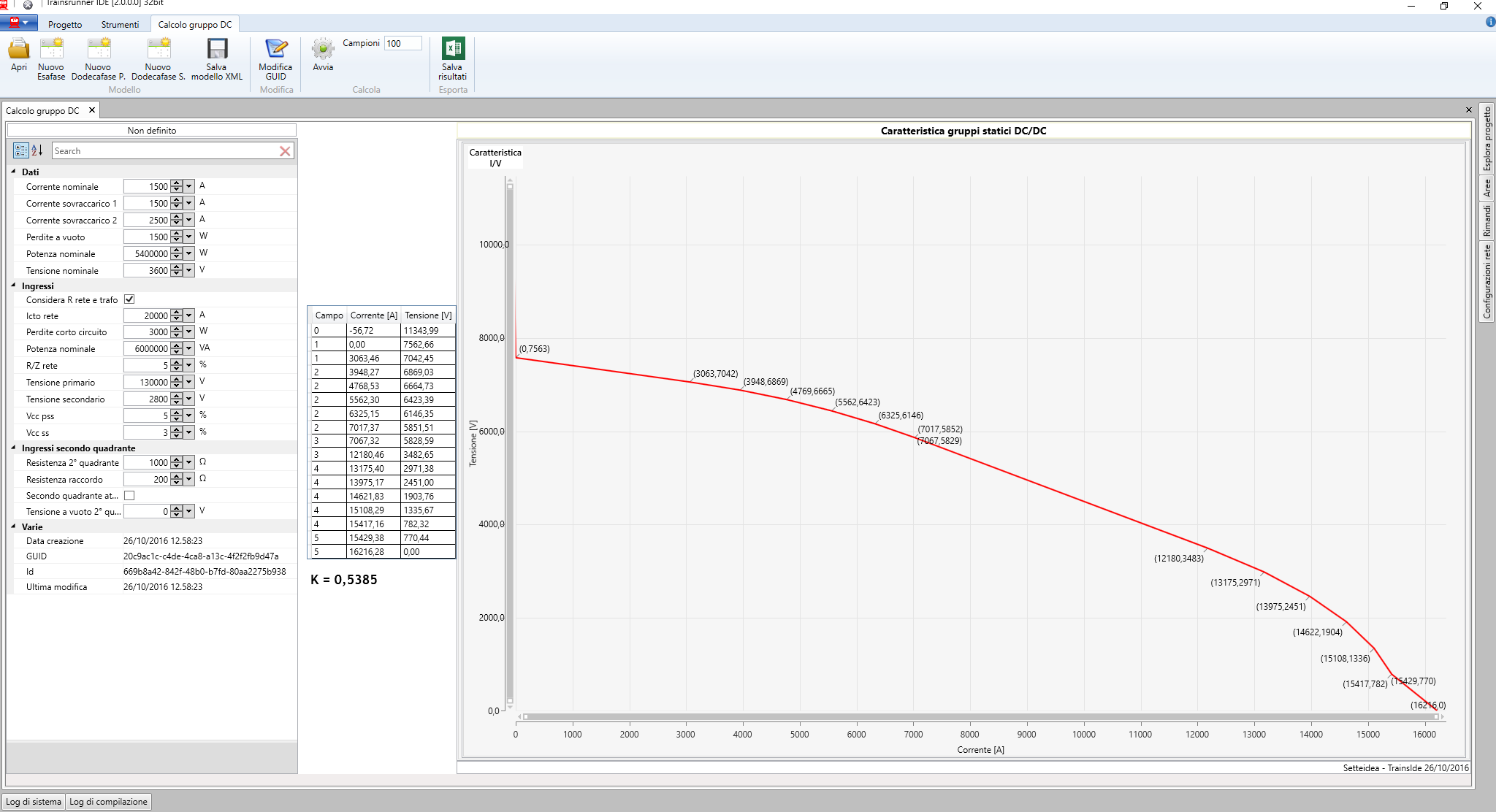Image resolution: width=1496 pixels, height=812 pixels.
Task: Click the GUID value text
Action: click(201, 556)
